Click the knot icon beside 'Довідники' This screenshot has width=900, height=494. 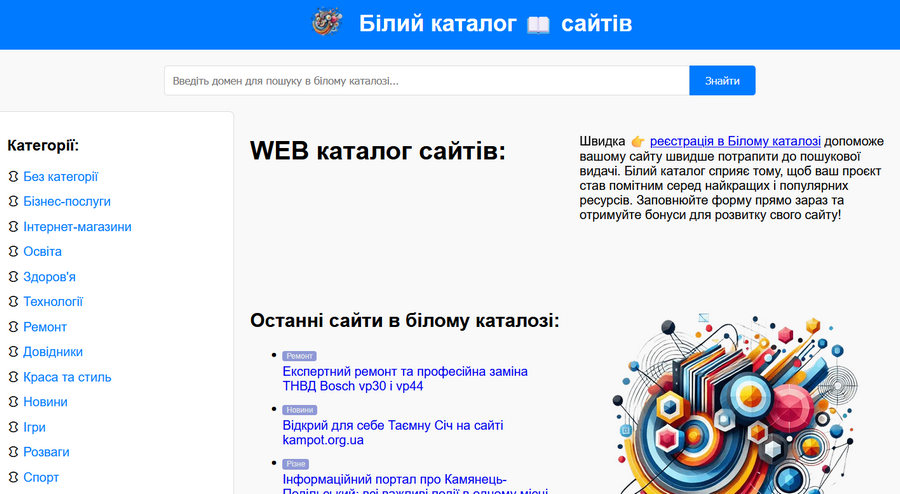click(13, 352)
